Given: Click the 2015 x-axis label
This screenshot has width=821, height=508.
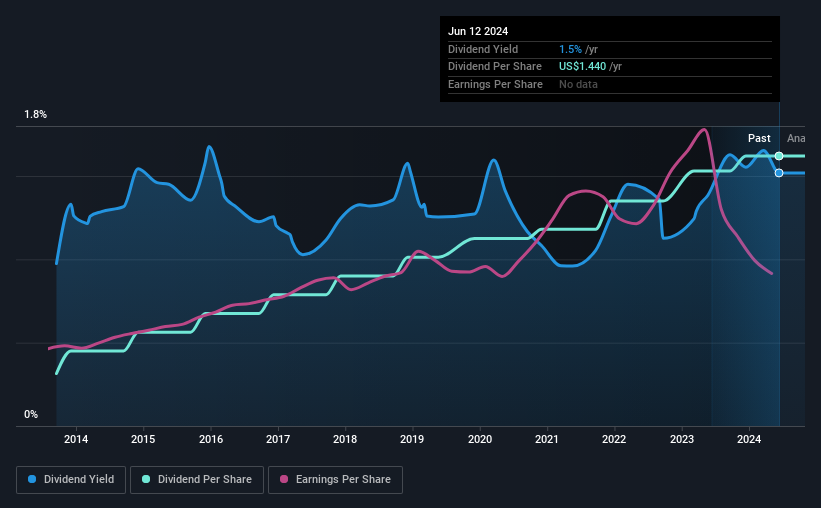Looking at the screenshot, I should [x=143, y=439].
